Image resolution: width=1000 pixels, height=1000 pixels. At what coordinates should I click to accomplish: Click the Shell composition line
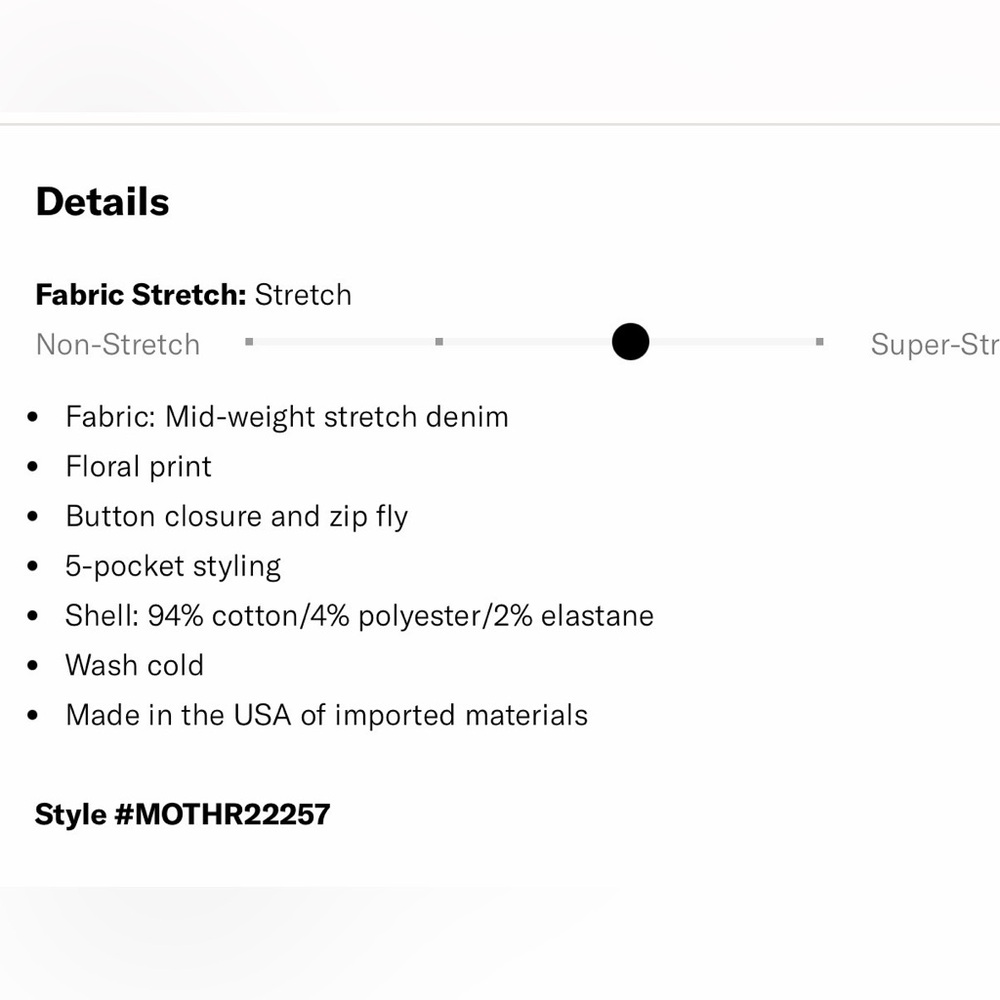coord(360,616)
